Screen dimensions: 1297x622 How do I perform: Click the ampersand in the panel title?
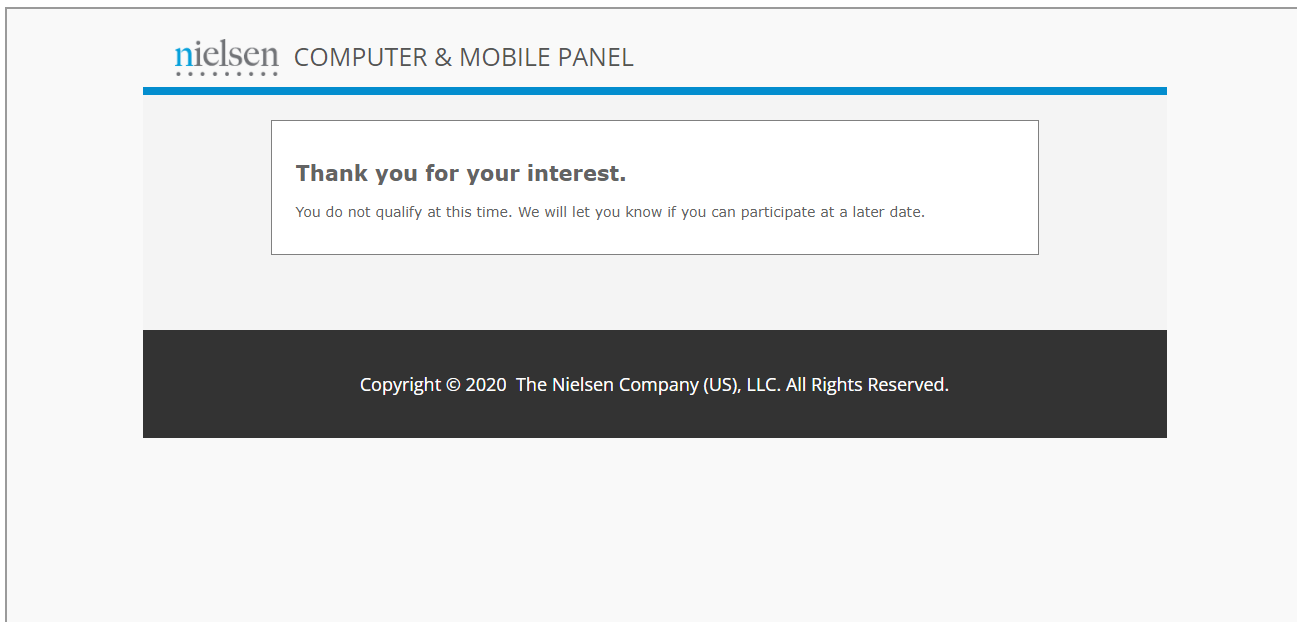[x=443, y=57]
